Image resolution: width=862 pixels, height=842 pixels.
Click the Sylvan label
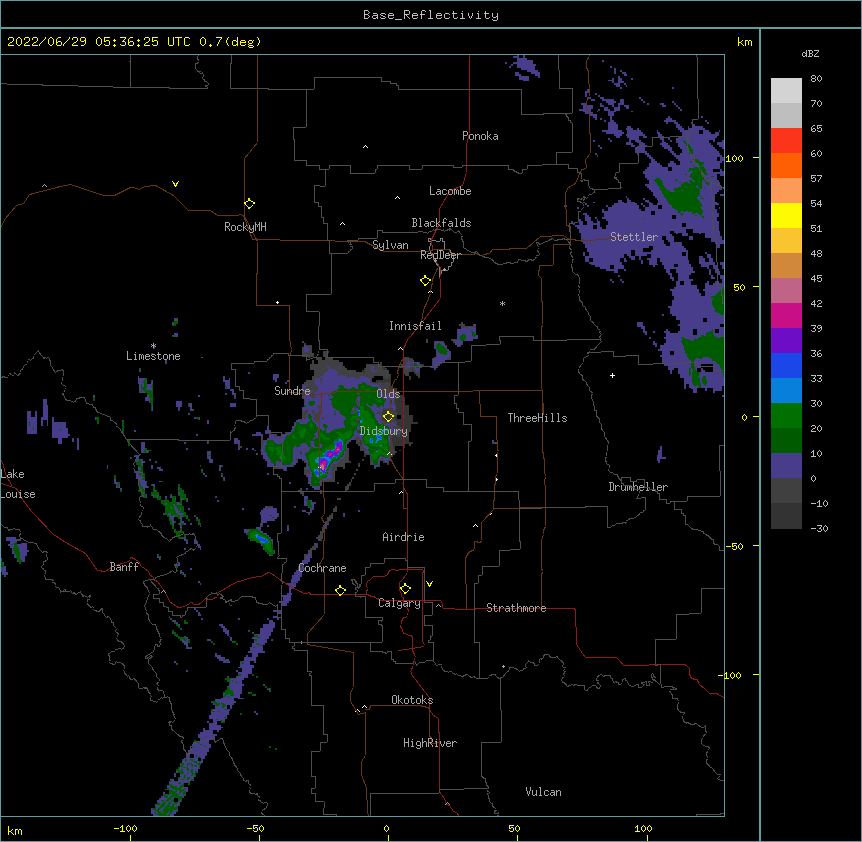click(390, 245)
